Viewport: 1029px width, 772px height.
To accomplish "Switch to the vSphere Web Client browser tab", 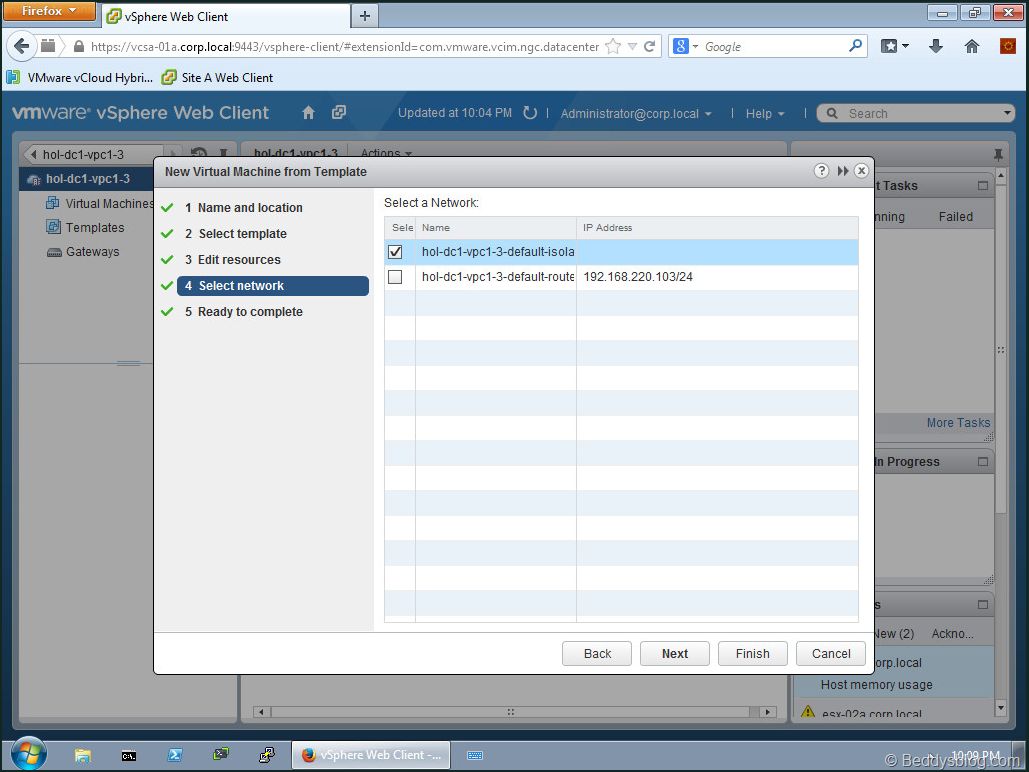I will (226, 16).
